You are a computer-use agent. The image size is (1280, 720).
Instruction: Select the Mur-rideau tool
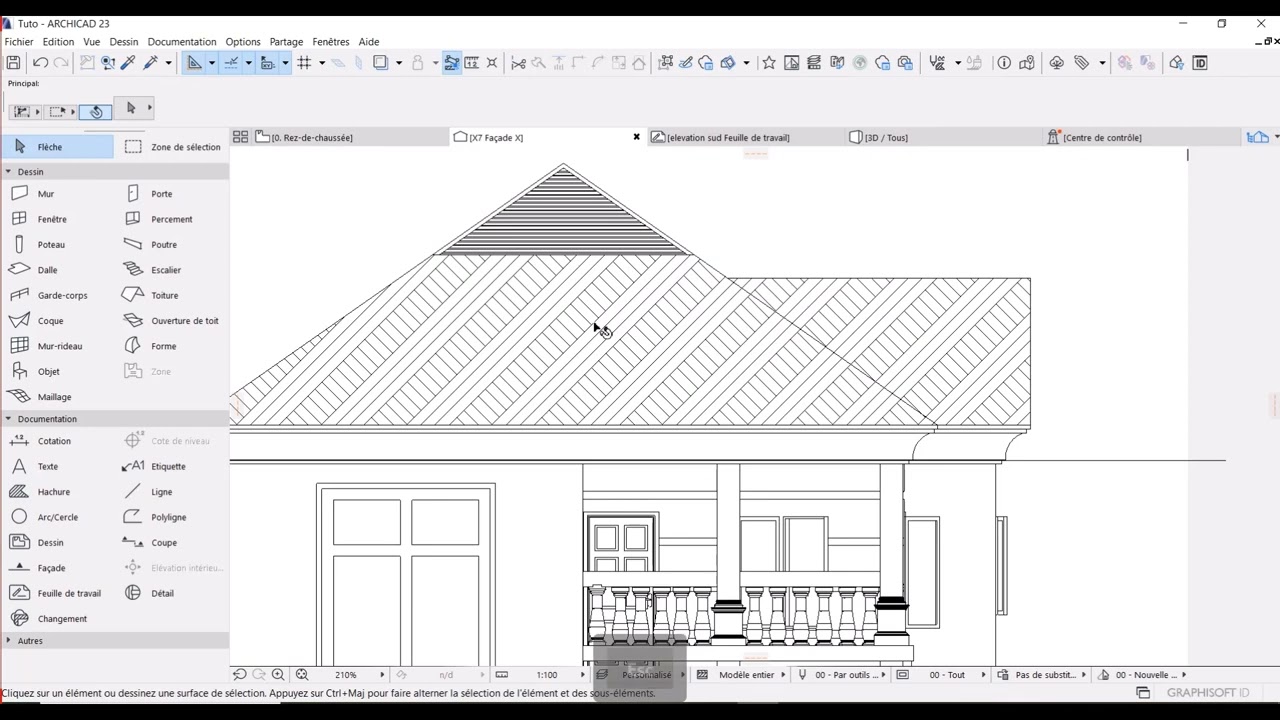tap(57, 346)
